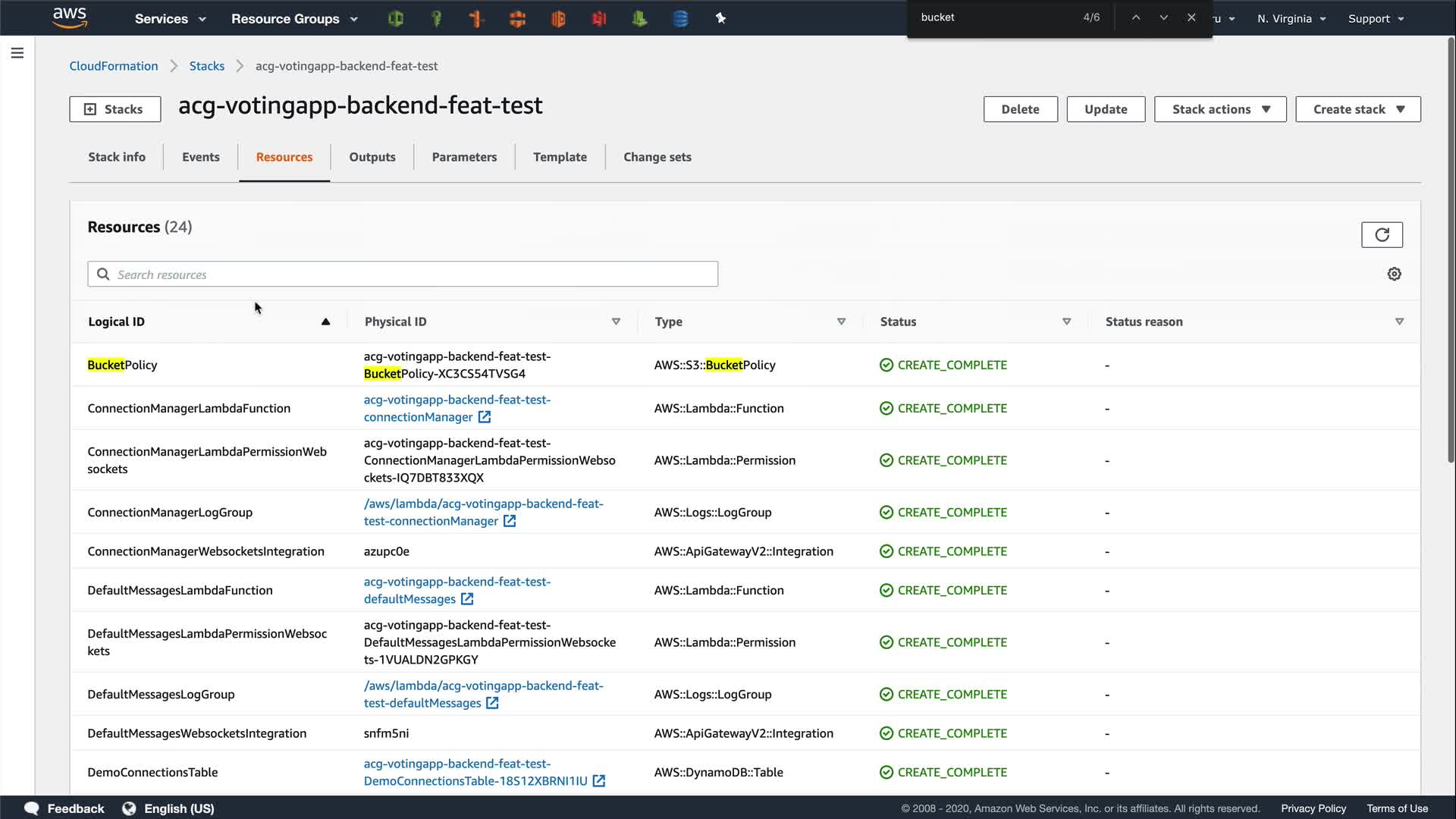Open the green key IAM shortcut

(436, 19)
